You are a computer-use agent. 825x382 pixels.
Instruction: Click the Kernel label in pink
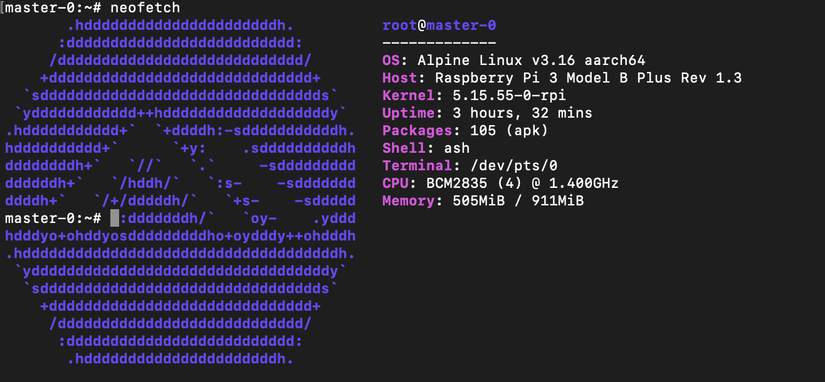coord(409,96)
